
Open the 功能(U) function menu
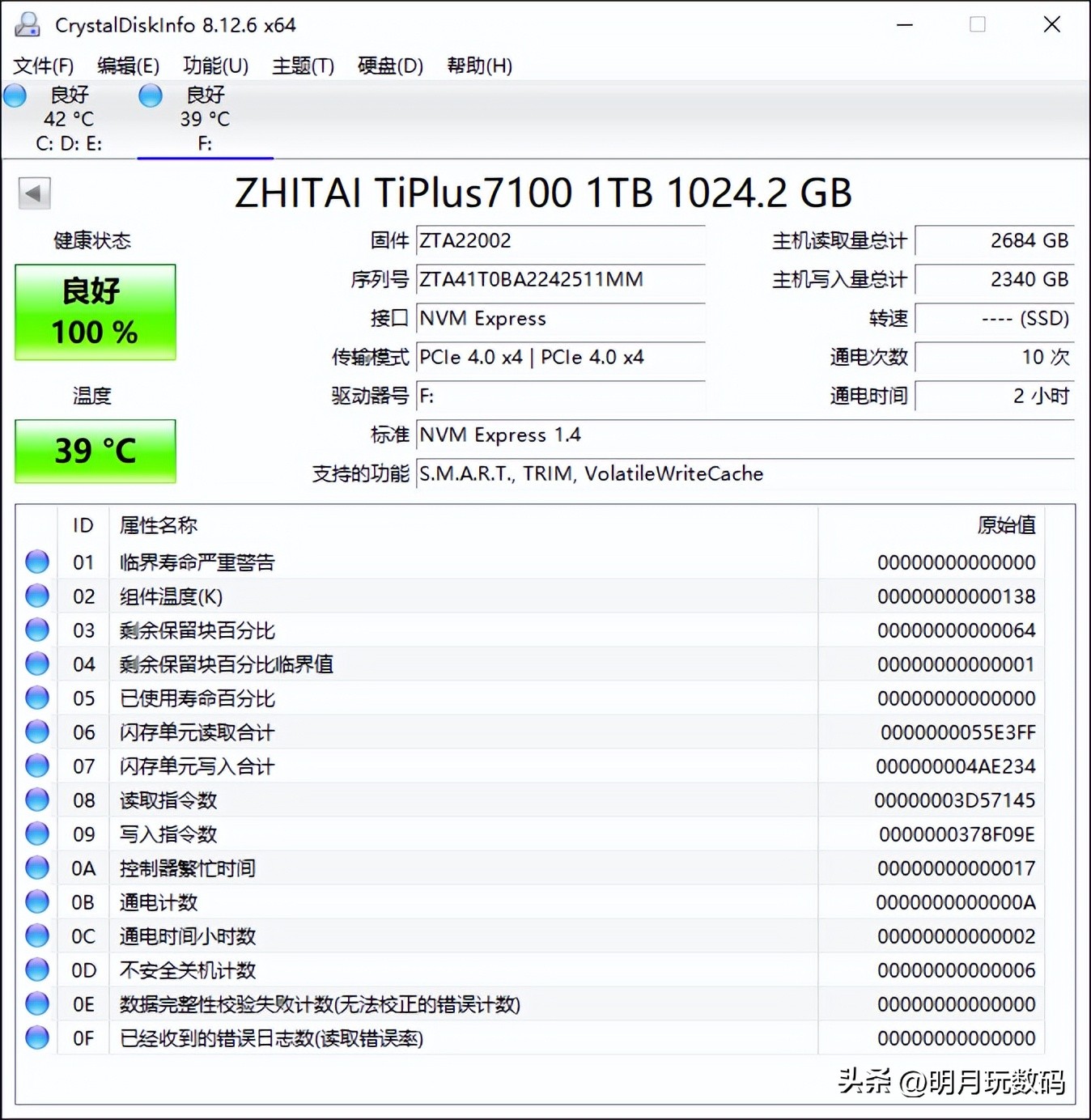[x=214, y=66]
